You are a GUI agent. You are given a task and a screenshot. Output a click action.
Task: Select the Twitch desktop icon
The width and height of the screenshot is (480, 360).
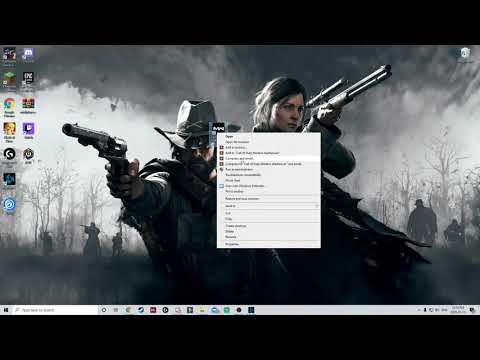tap(28, 131)
